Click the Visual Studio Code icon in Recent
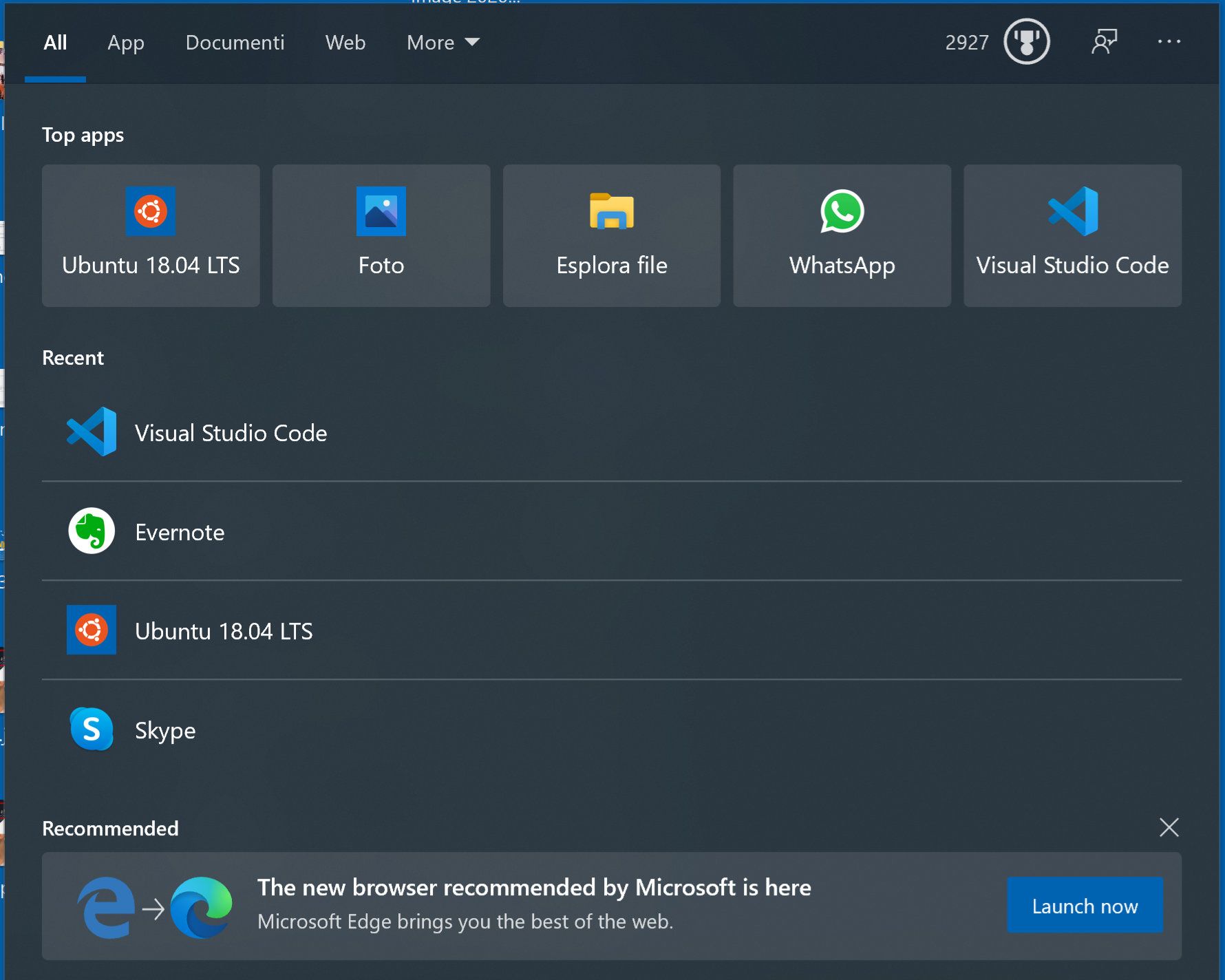Screen dimensions: 1225x980 point(92,432)
